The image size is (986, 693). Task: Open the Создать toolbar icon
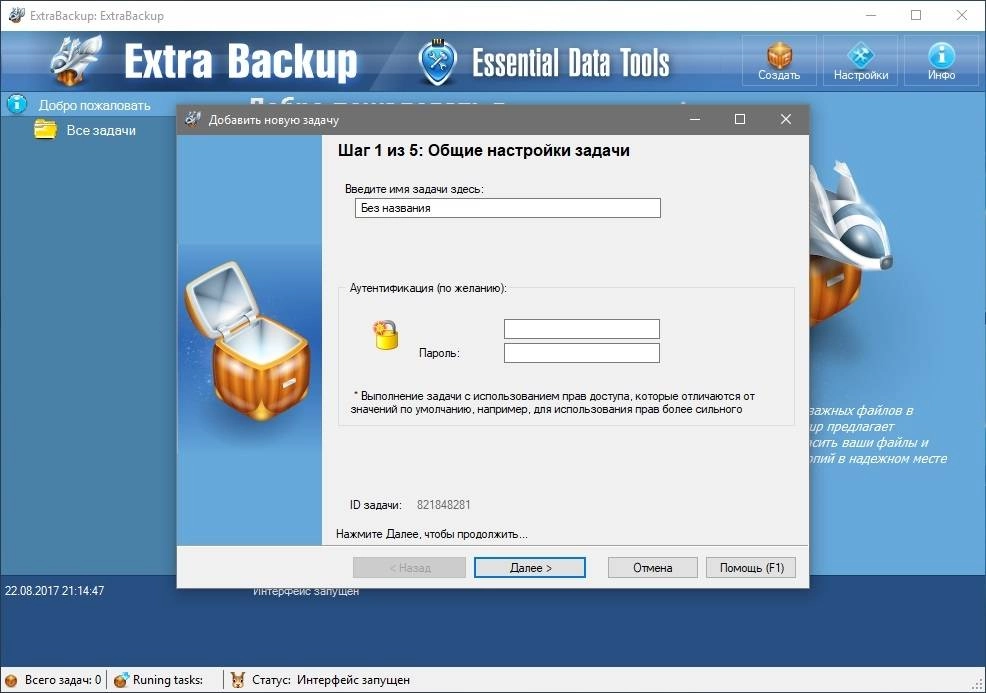(x=779, y=60)
